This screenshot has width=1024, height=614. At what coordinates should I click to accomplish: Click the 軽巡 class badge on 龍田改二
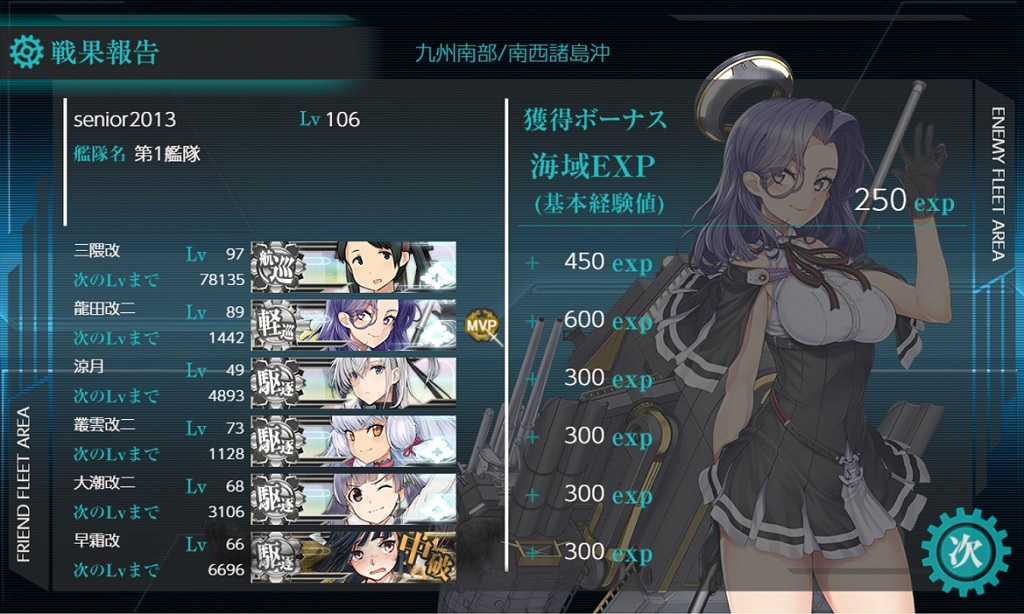pos(278,325)
